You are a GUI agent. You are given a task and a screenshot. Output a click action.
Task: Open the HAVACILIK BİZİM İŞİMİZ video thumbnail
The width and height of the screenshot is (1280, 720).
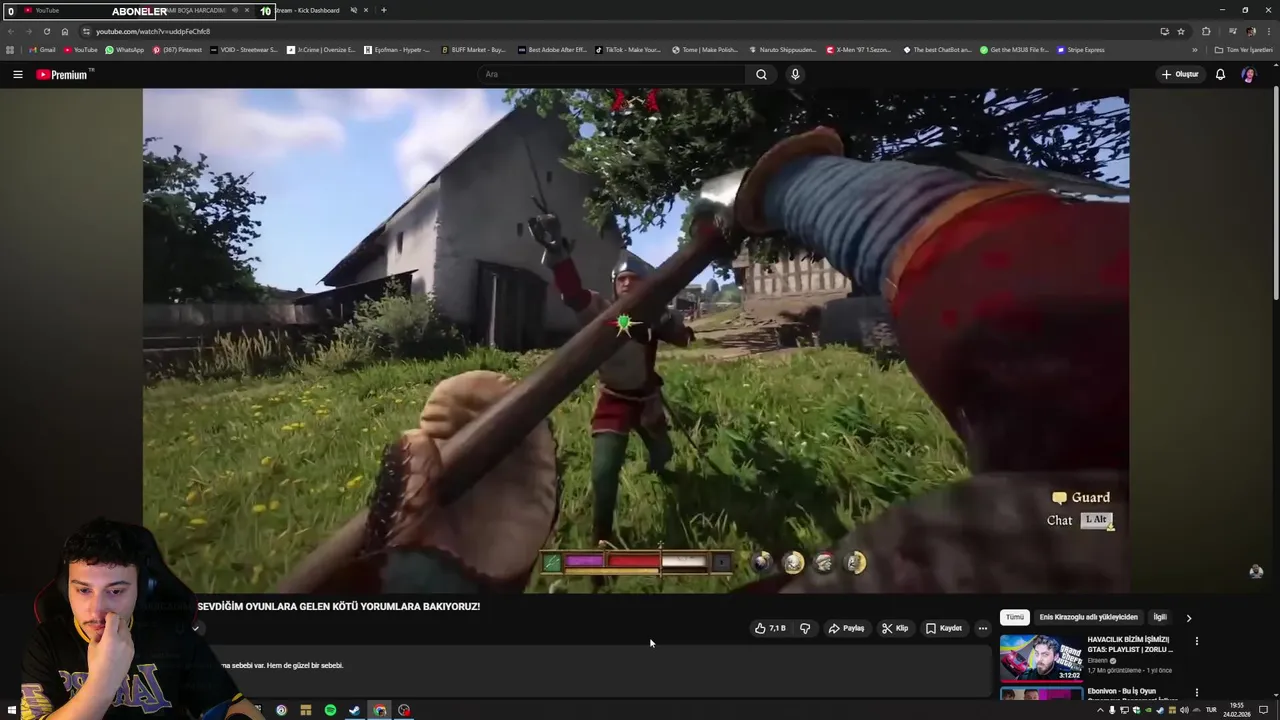tap(1041, 658)
